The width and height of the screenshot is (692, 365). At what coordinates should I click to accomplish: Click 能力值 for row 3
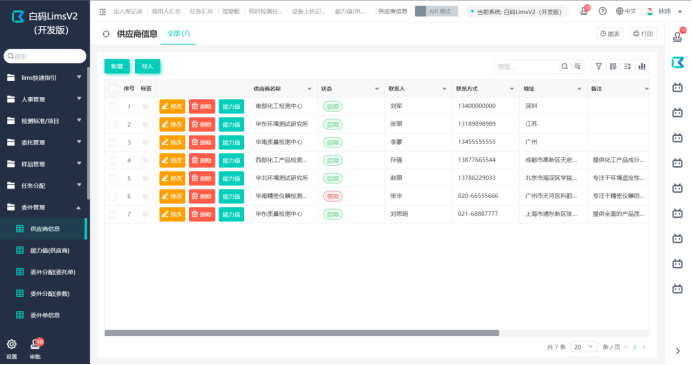coord(231,143)
